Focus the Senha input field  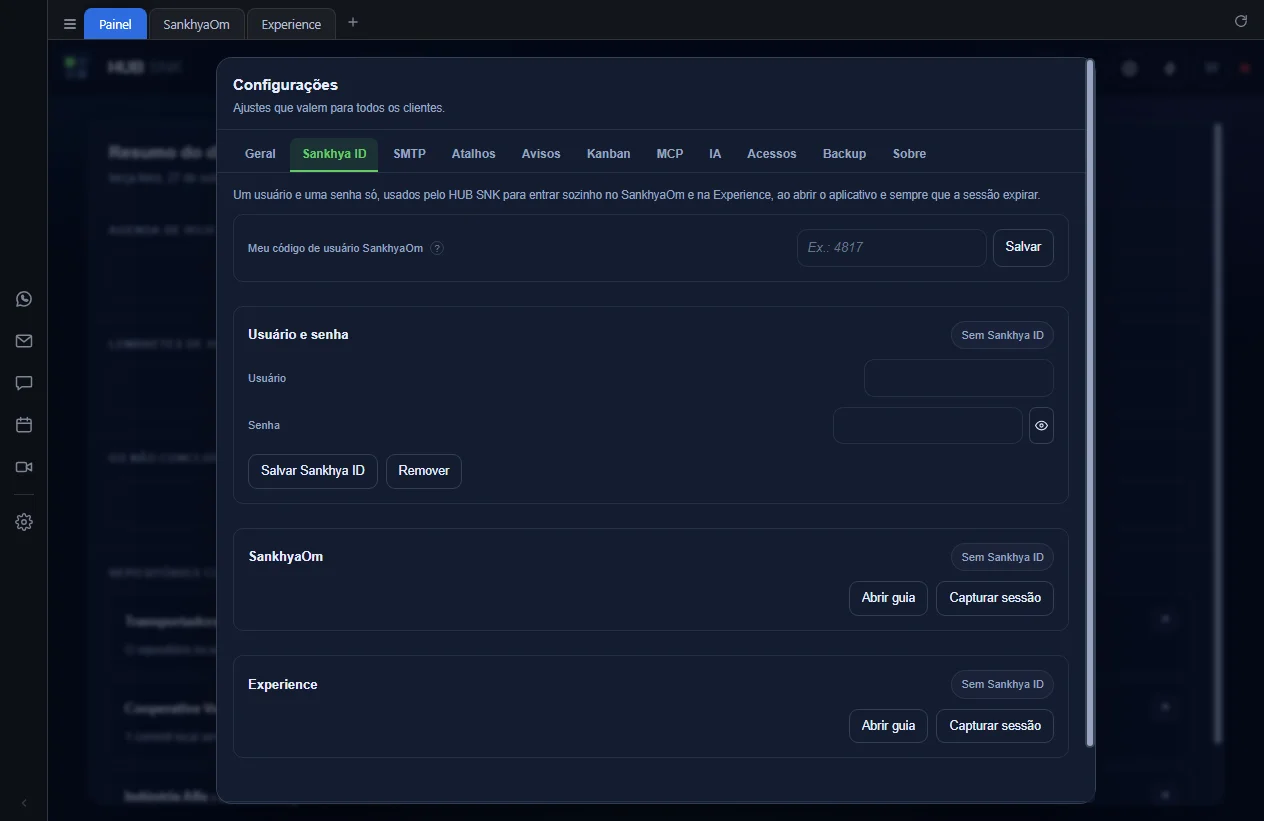[x=928, y=425]
